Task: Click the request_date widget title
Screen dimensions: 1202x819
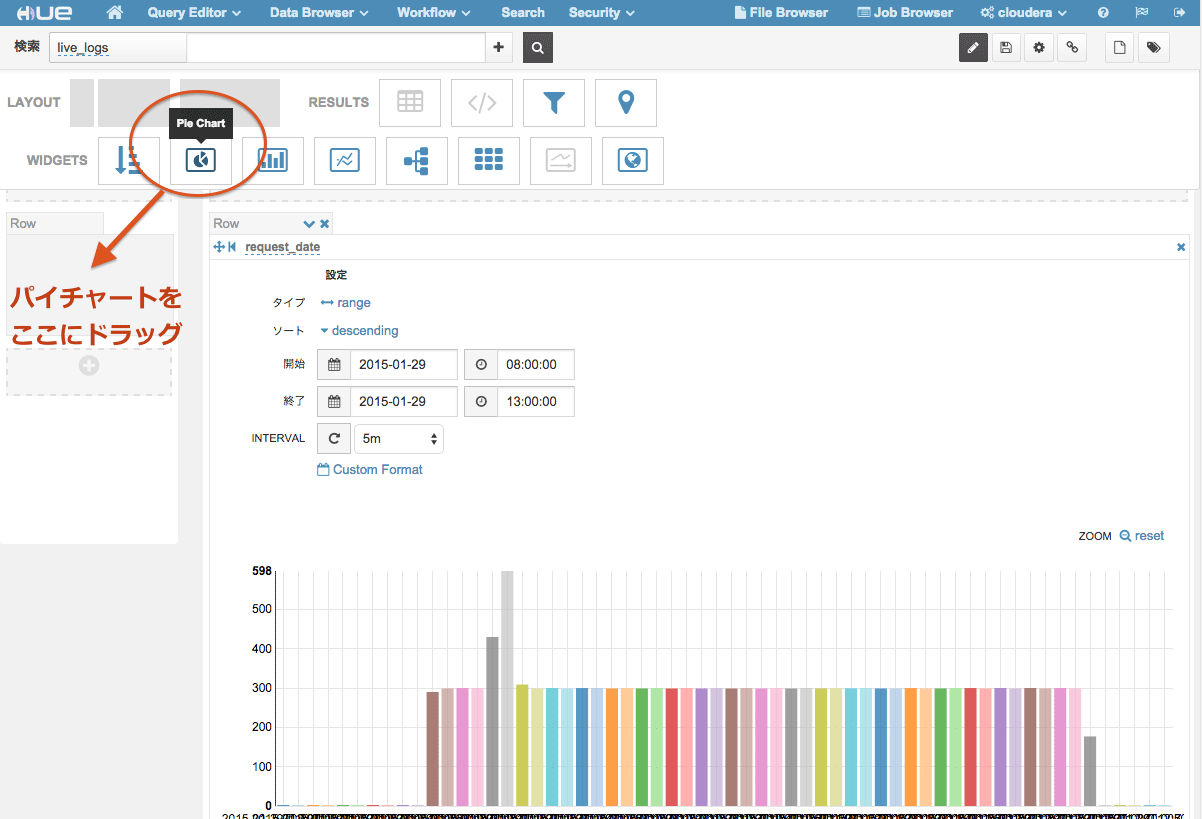Action: point(283,247)
